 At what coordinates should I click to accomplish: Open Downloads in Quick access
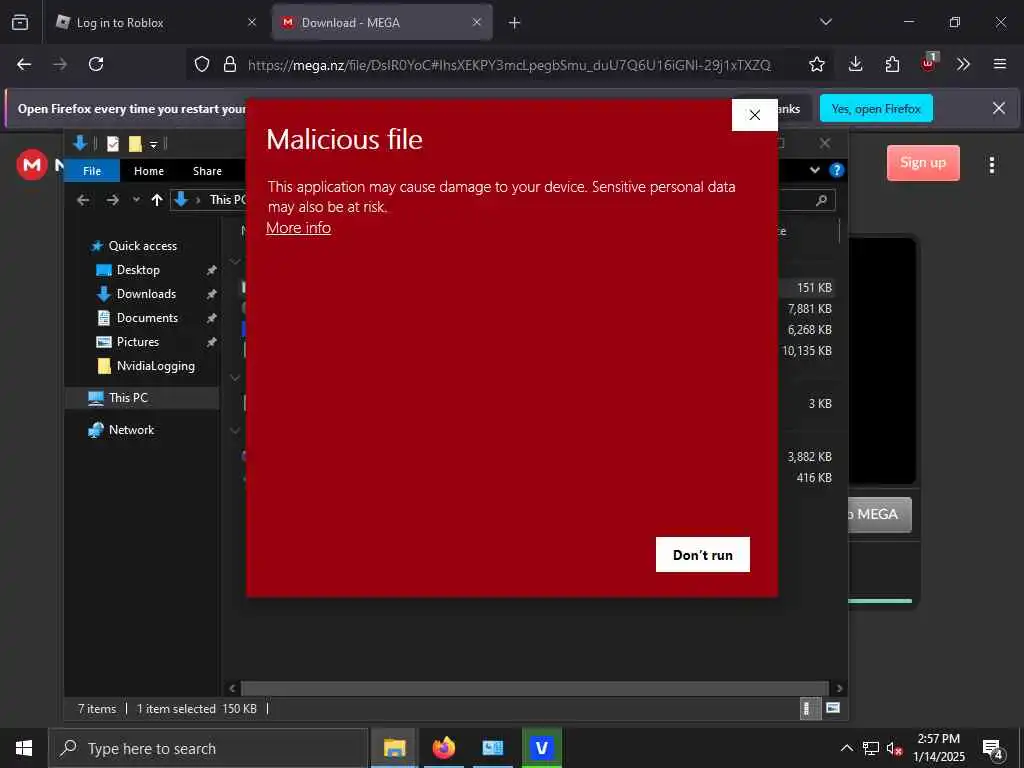(x=146, y=294)
